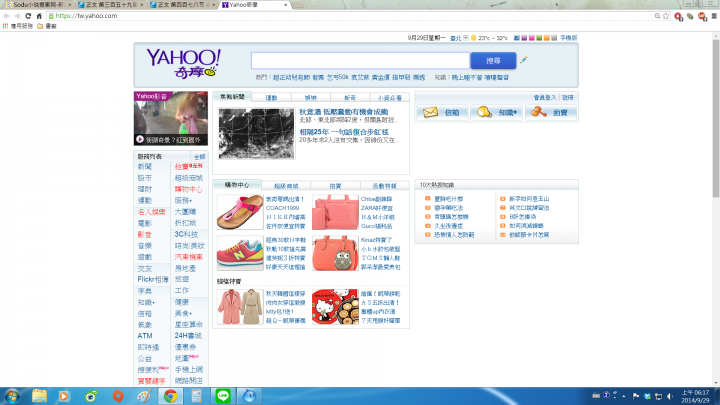Click the blue 搜尋 search button
The width and height of the screenshot is (720, 405).
click(x=493, y=61)
